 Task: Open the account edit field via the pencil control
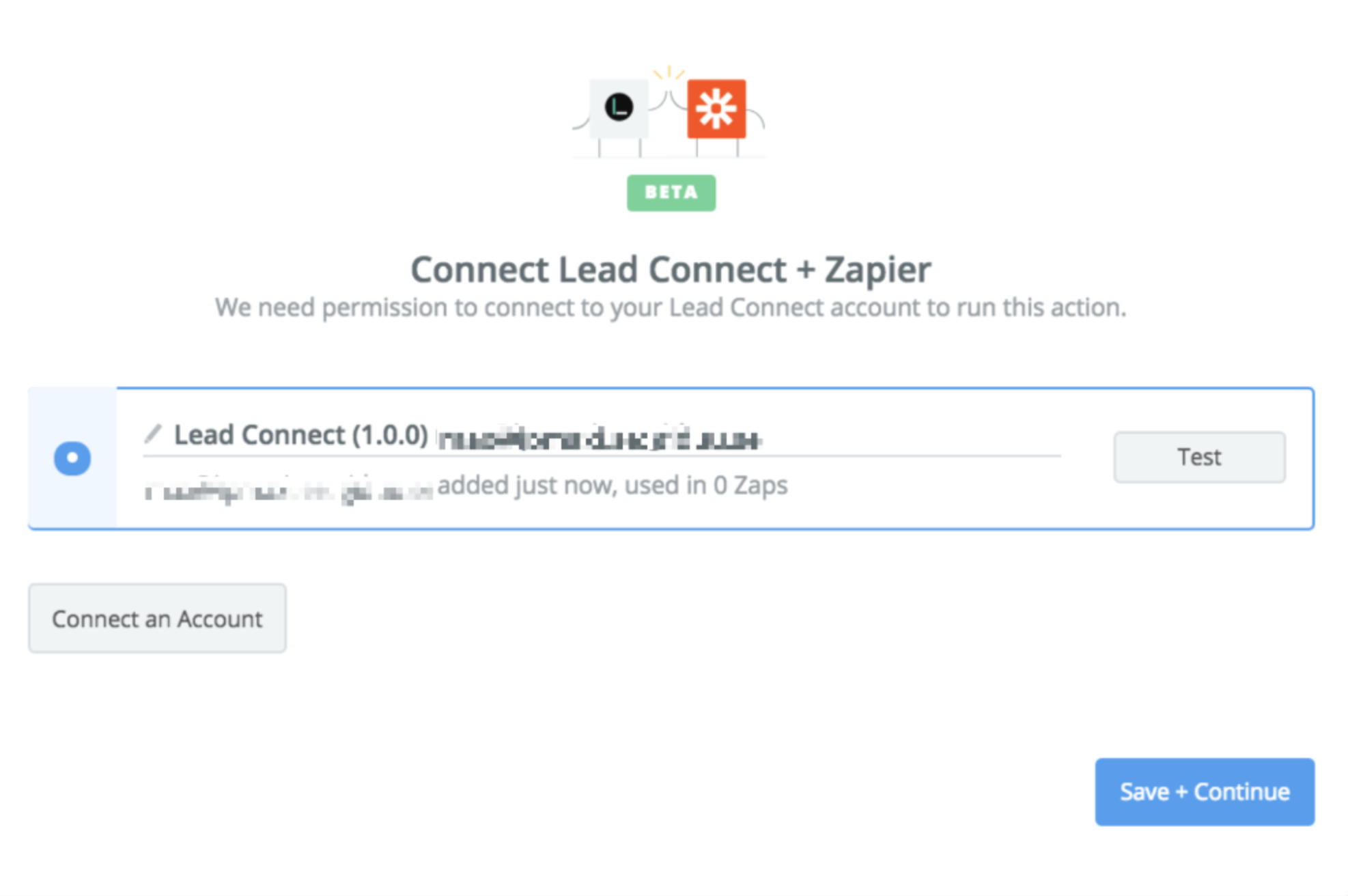coord(153,434)
